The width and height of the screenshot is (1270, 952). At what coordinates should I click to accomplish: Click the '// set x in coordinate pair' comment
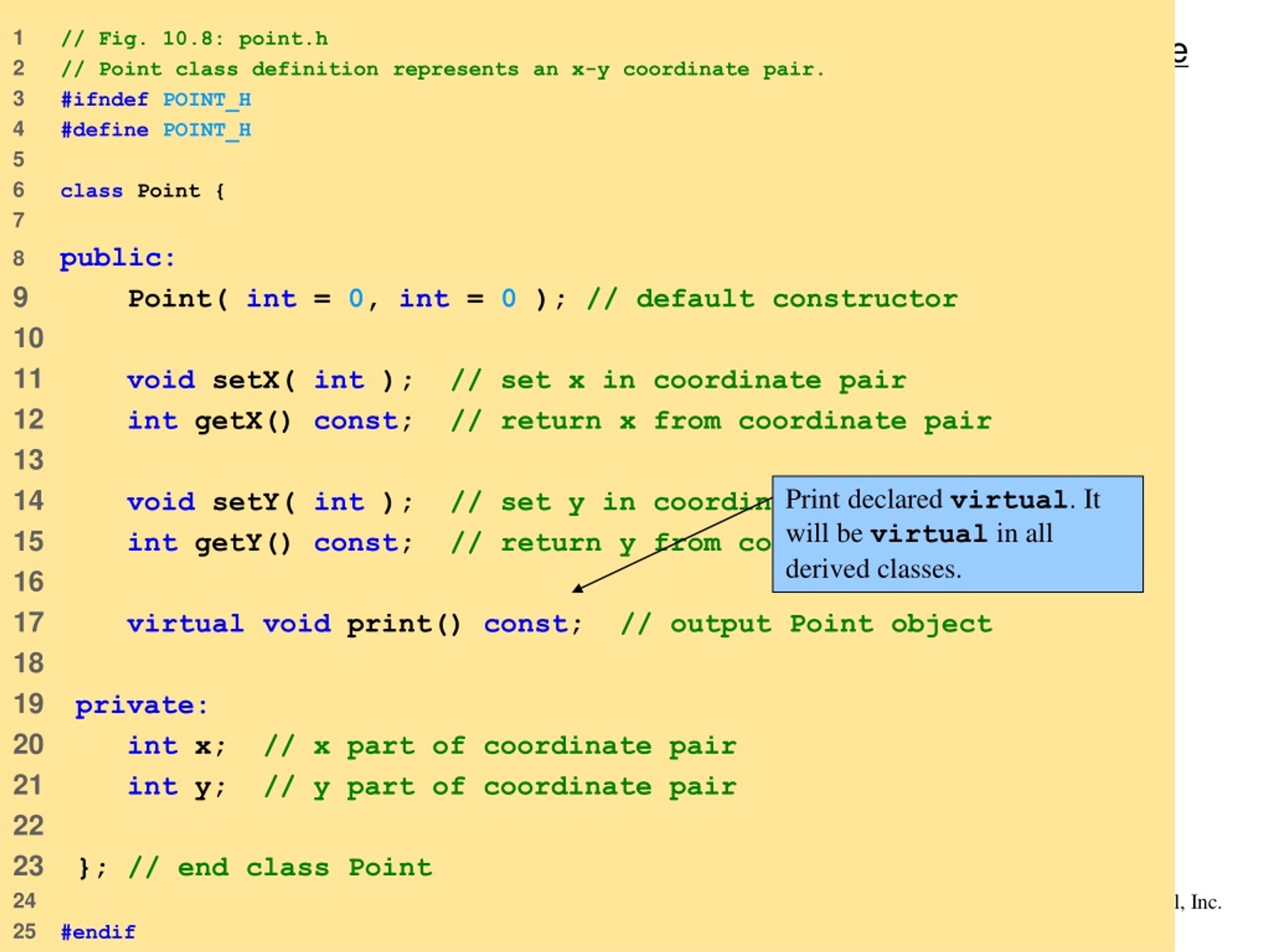point(679,381)
